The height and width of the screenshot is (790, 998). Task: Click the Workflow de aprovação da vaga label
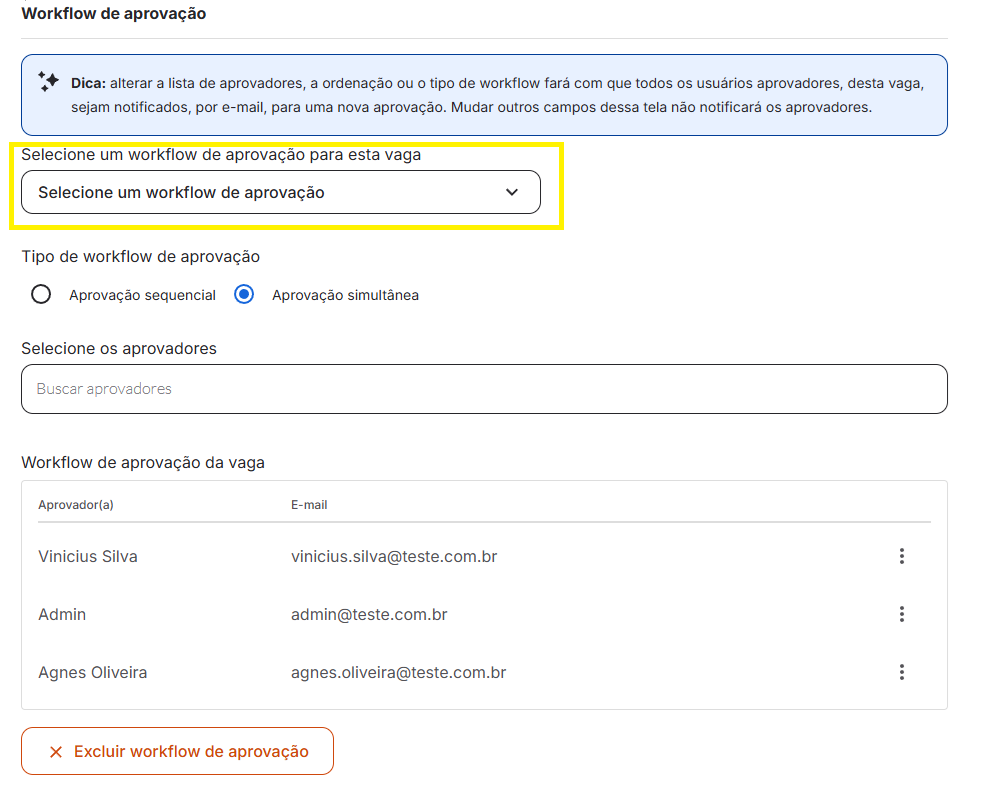tap(143, 462)
